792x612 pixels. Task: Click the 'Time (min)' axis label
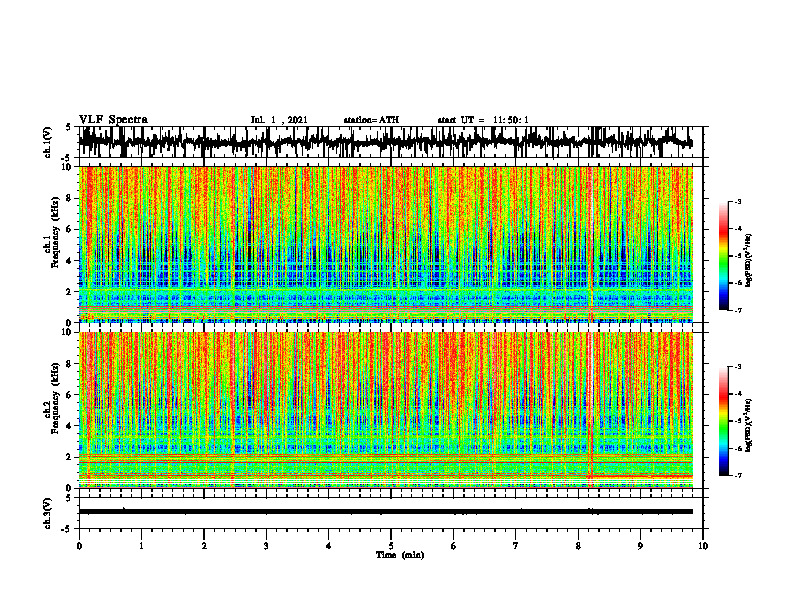400,555
